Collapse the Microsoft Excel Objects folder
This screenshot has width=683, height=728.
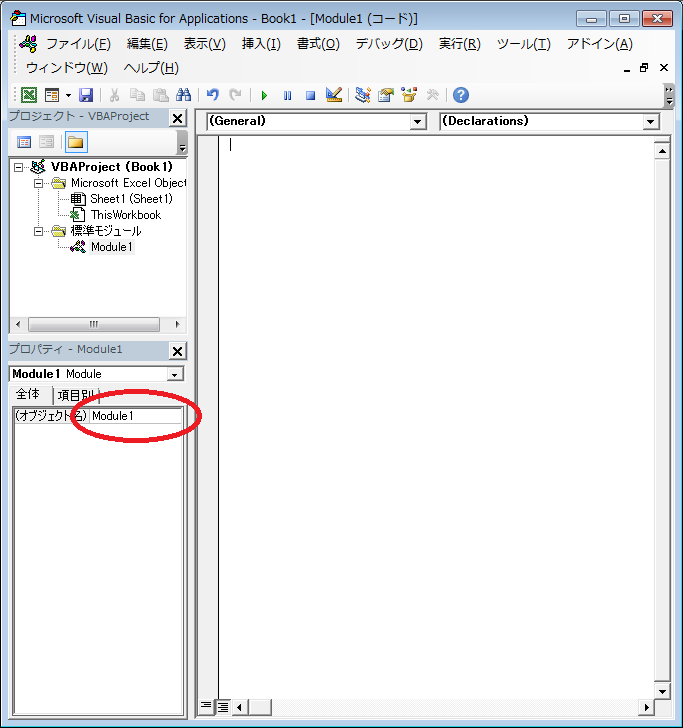click(39, 183)
